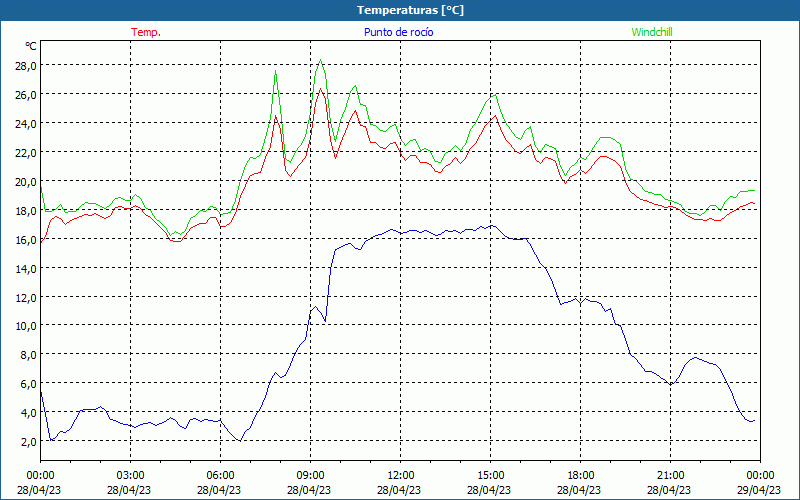The width and height of the screenshot is (800, 500).
Task: Select the blue 'Punto de rocío' legend label
Action: pyautogui.click(x=398, y=32)
